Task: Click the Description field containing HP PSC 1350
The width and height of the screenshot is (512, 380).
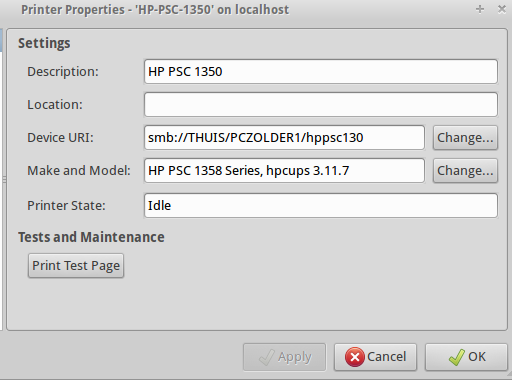Action: click(321, 71)
